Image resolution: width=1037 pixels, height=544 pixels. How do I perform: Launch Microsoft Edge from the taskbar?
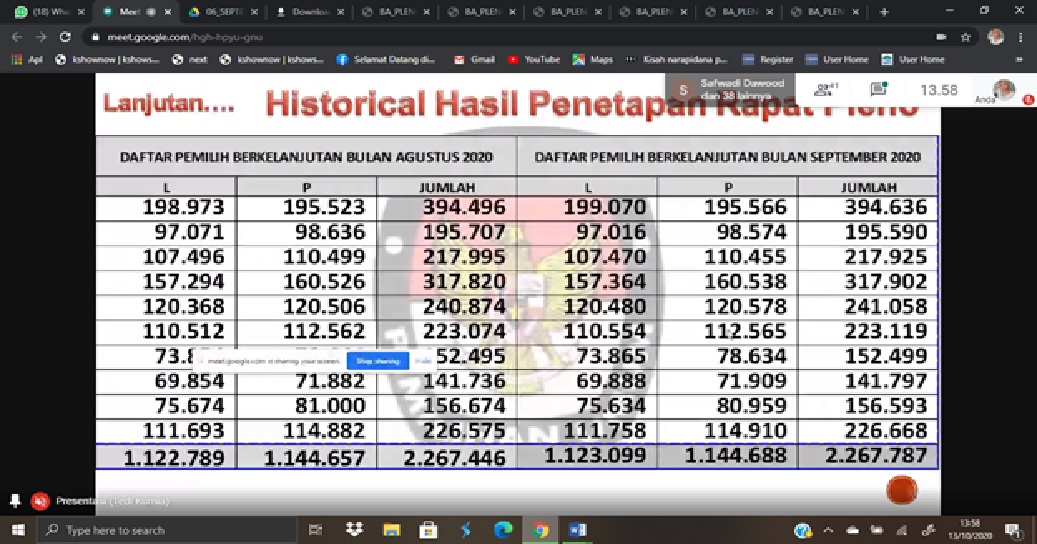point(503,530)
